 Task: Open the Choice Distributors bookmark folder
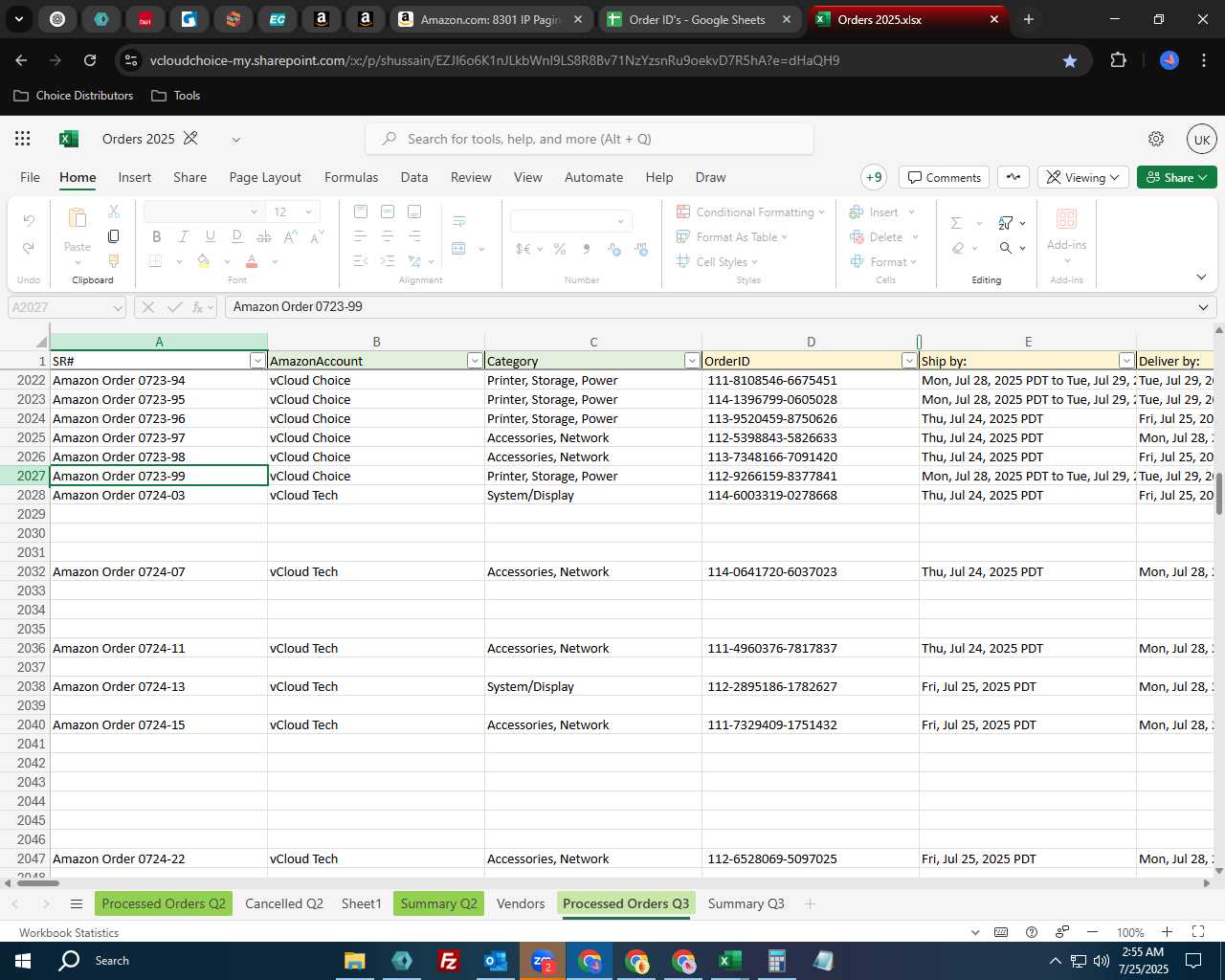74,96
